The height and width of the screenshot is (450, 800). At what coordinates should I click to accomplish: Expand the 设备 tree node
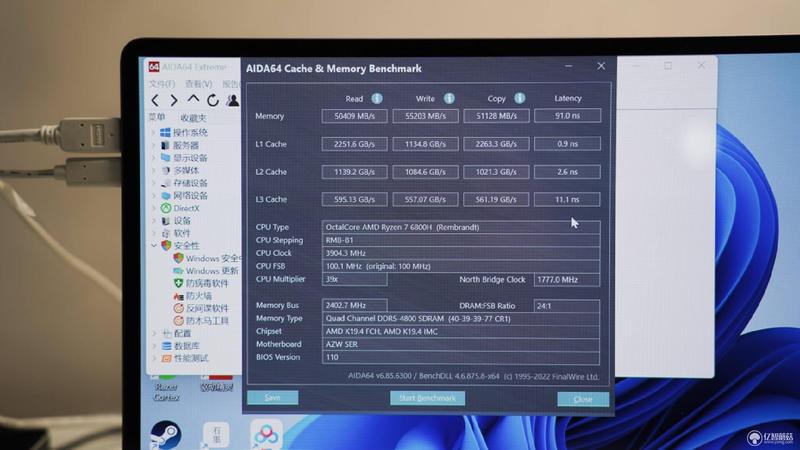click(x=154, y=221)
